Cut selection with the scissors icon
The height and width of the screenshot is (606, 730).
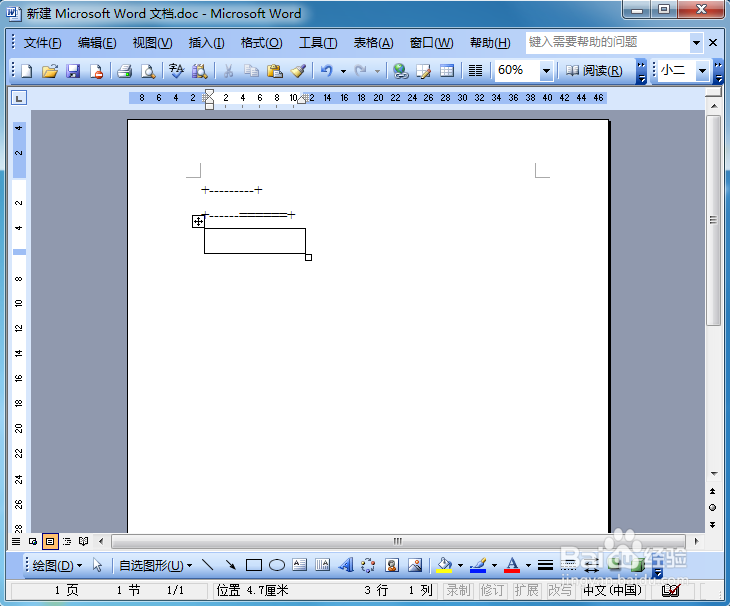tap(228, 71)
